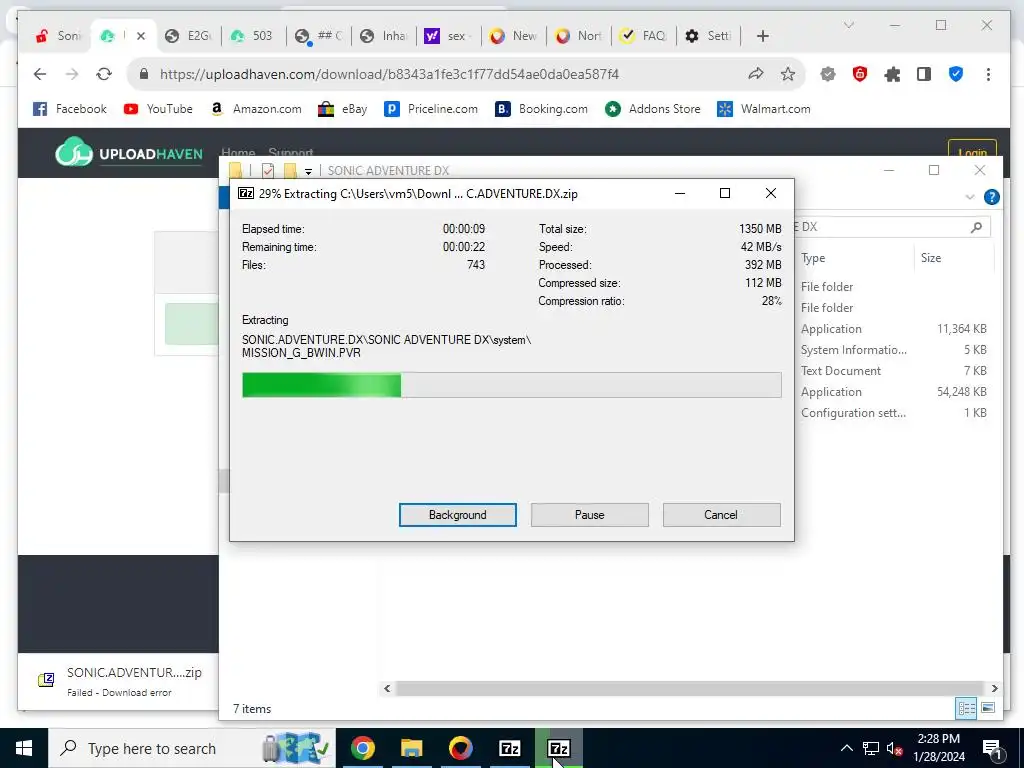Cancel the 7-Zip extraction
Screen dimensions: 1024x768
(721, 515)
